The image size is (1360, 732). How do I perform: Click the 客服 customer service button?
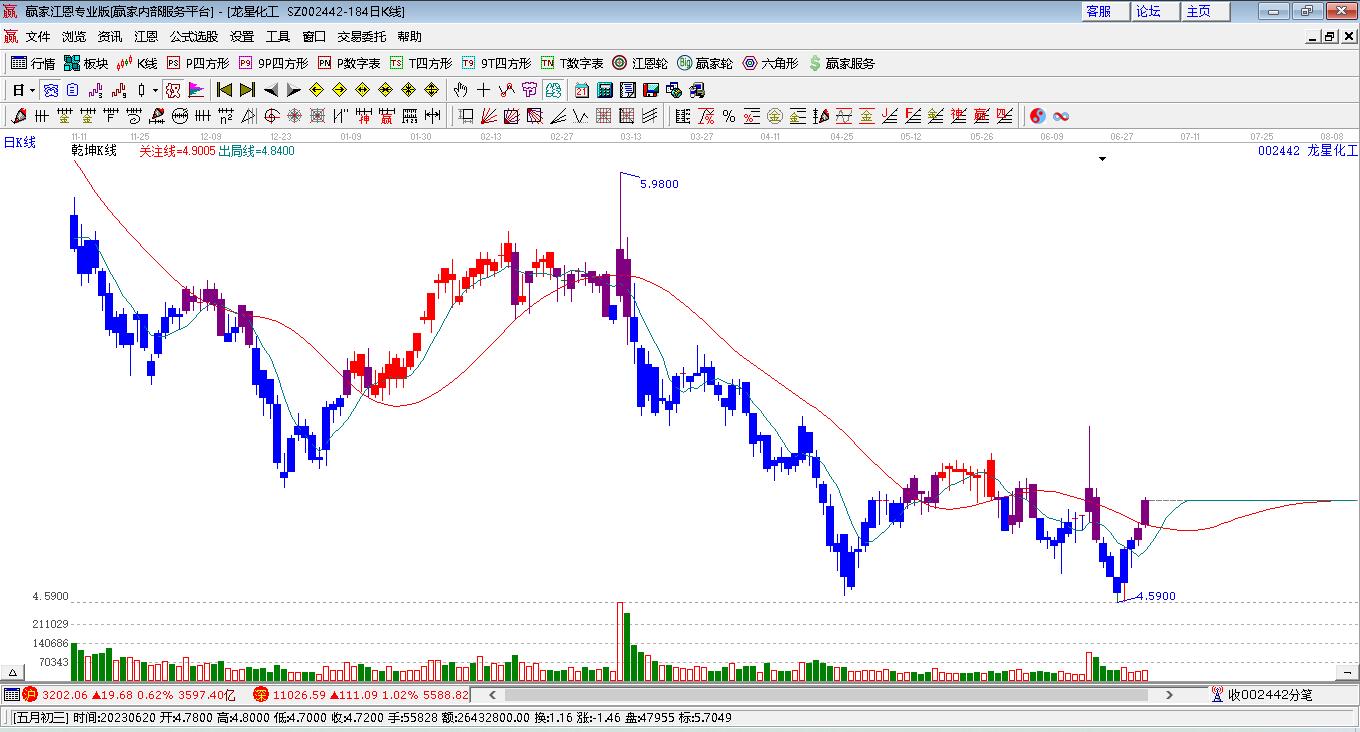(1105, 11)
